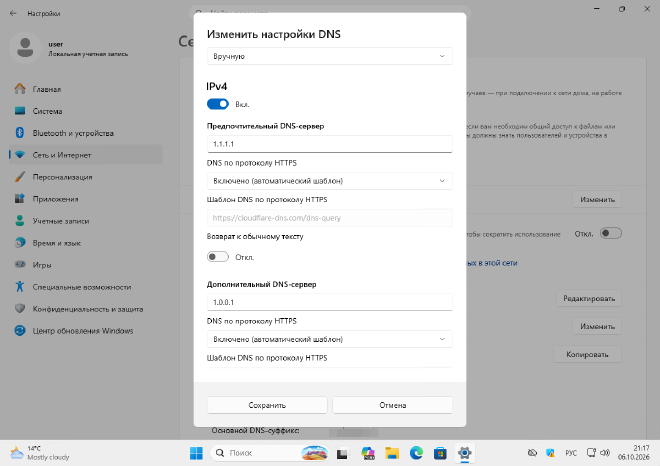Image resolution: width=660 pixels, height=466 pixels.
Task: Open the clock showing 21:17
Action: (x=633, y=453)
